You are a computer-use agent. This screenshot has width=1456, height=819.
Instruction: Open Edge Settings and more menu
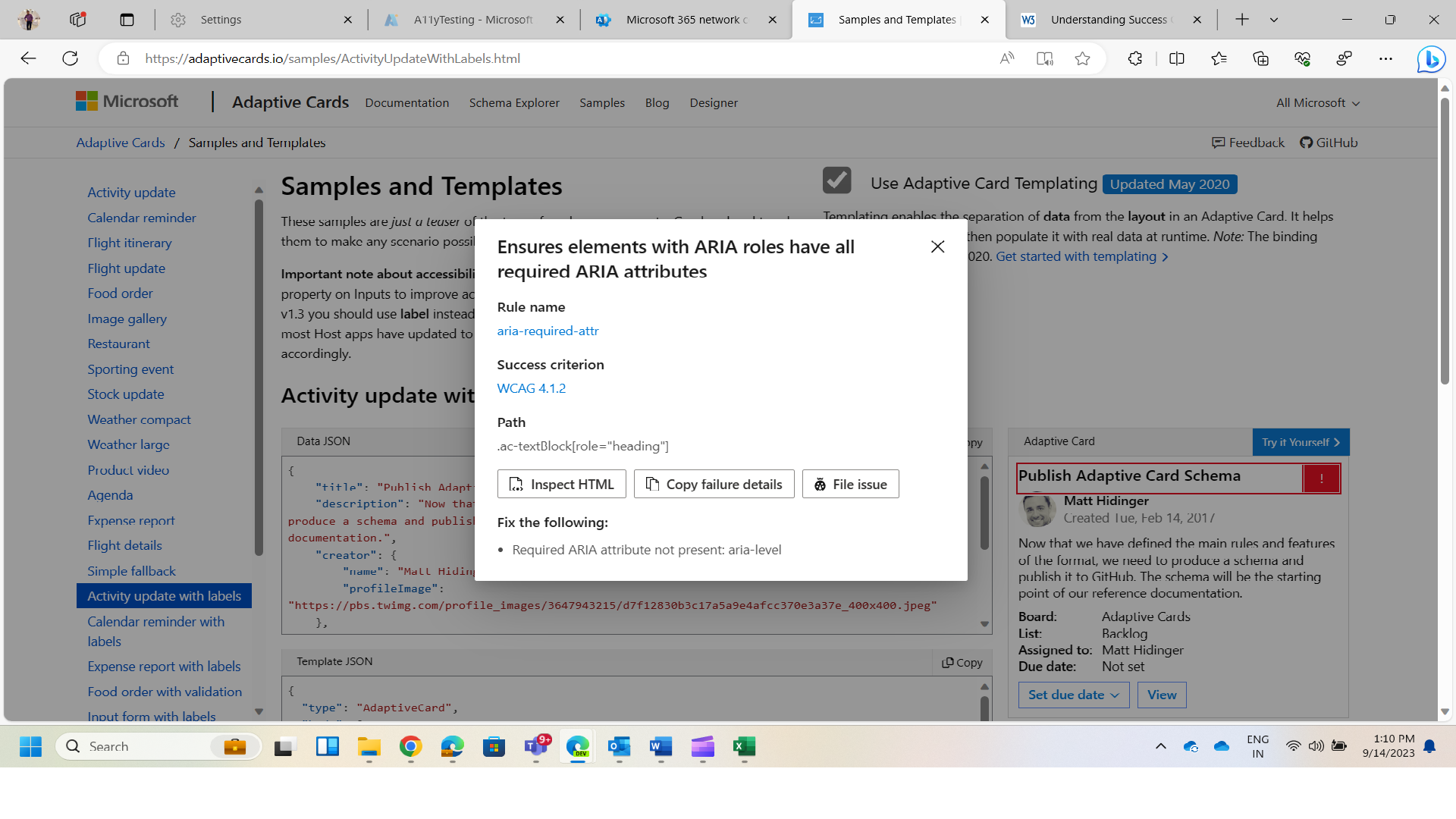pos(1385,58)
